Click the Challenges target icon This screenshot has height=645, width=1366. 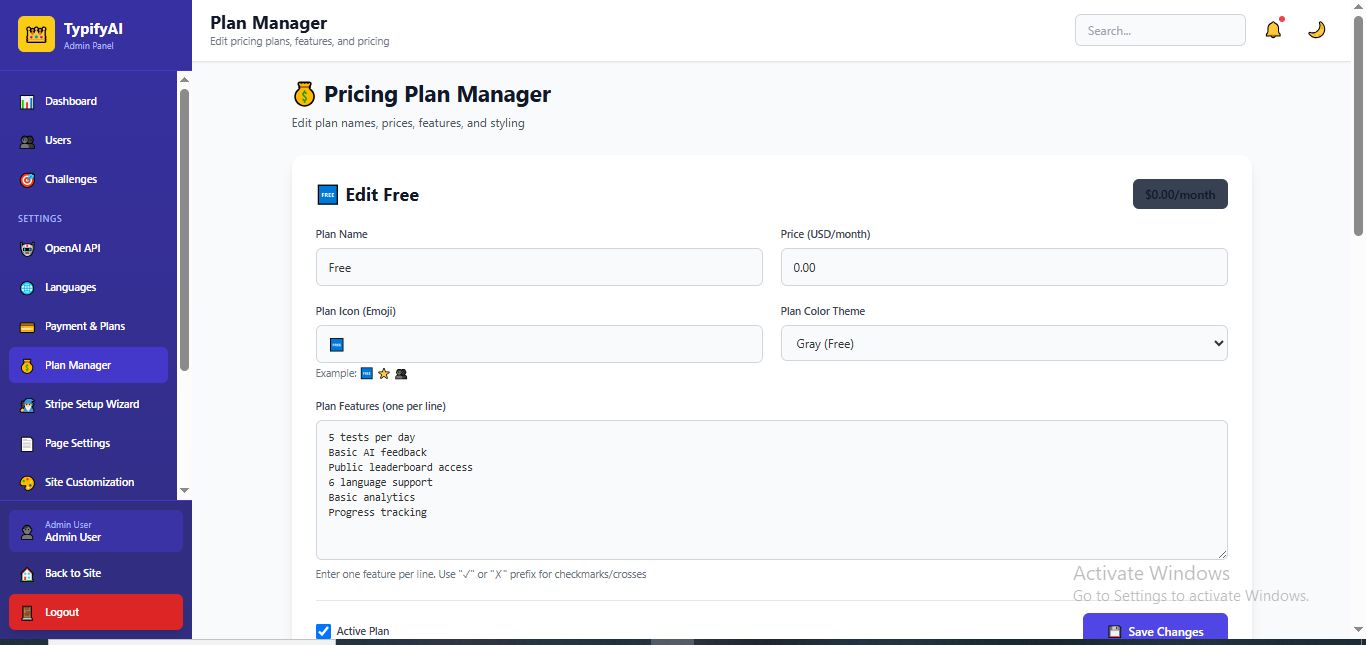[x=27, y=180]
